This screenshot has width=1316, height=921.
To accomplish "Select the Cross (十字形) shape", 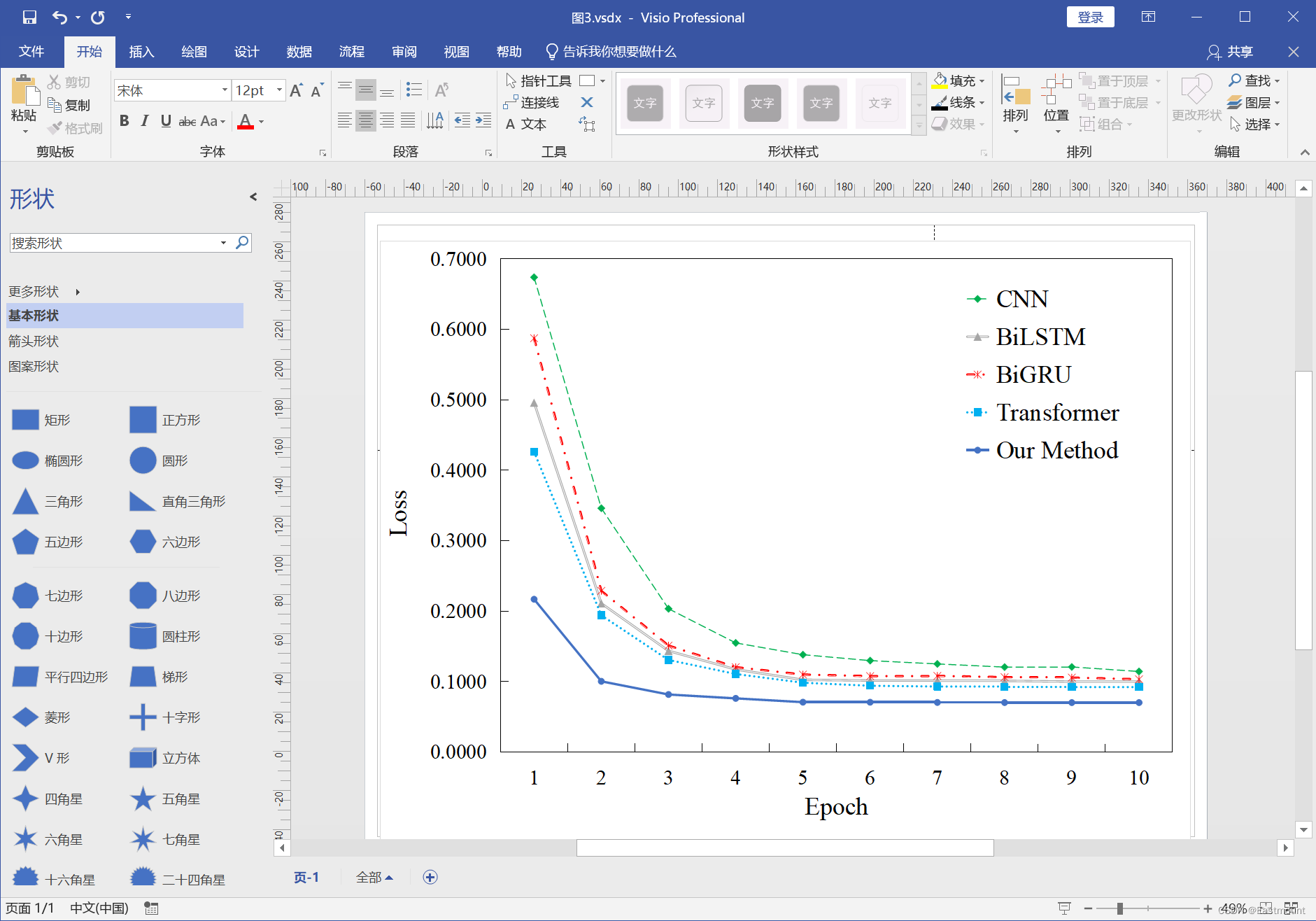I will tap(143, 717).
